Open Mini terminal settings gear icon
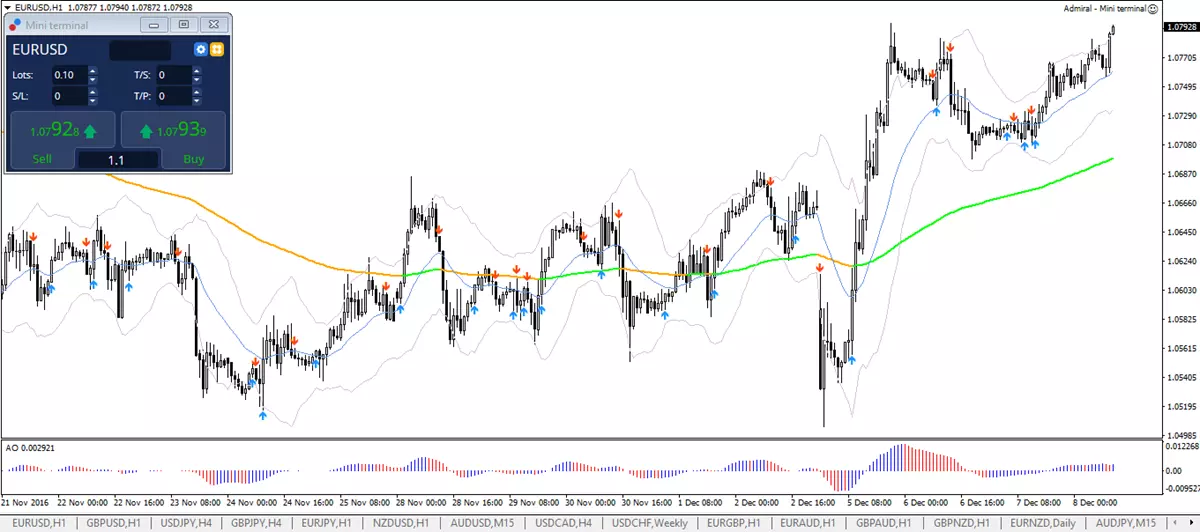 (x=201, y=49)
